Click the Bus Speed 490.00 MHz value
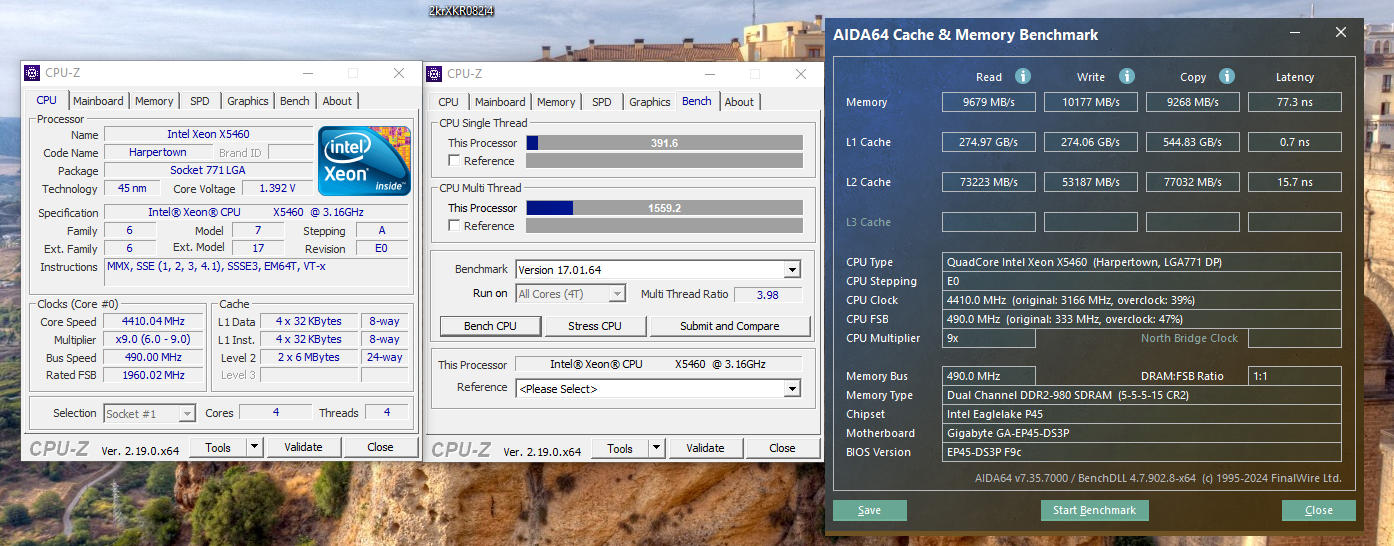Viewport: 1394px width, 546px height. 154,358
